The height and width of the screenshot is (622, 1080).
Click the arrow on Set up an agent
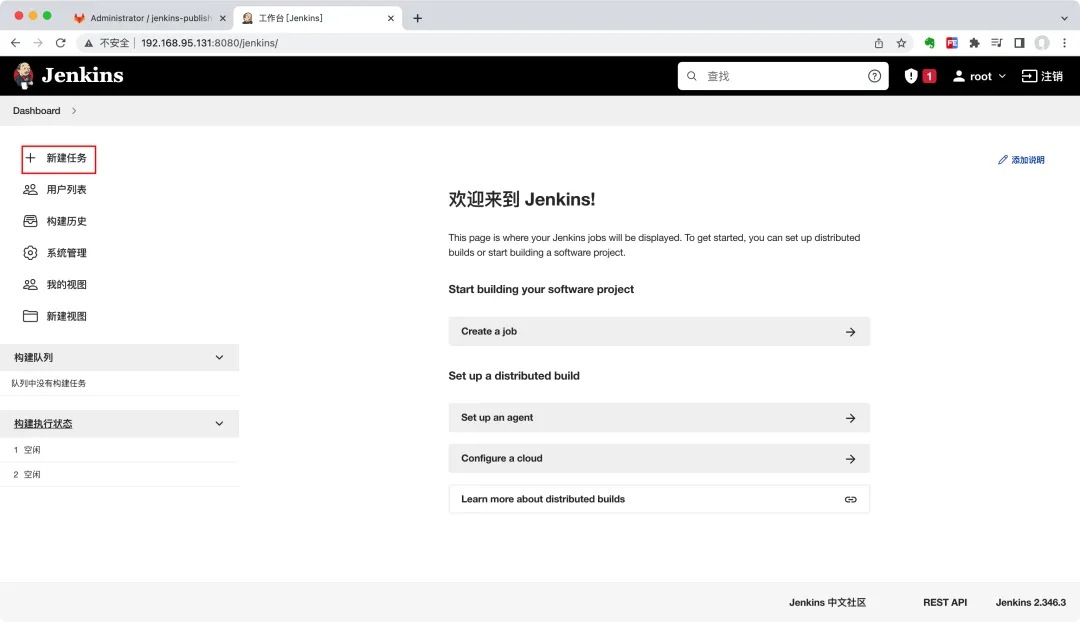[x=851, y=418]
